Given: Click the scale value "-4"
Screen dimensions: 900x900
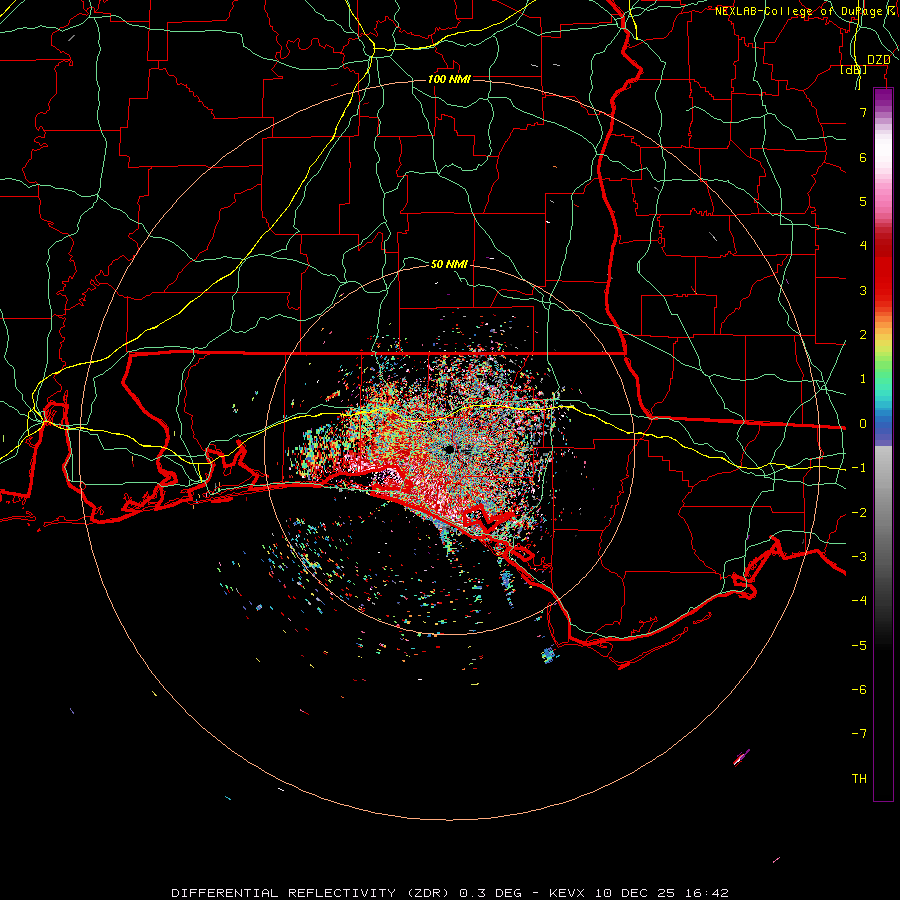Looking at the screenshot, I should coord(859,600).
